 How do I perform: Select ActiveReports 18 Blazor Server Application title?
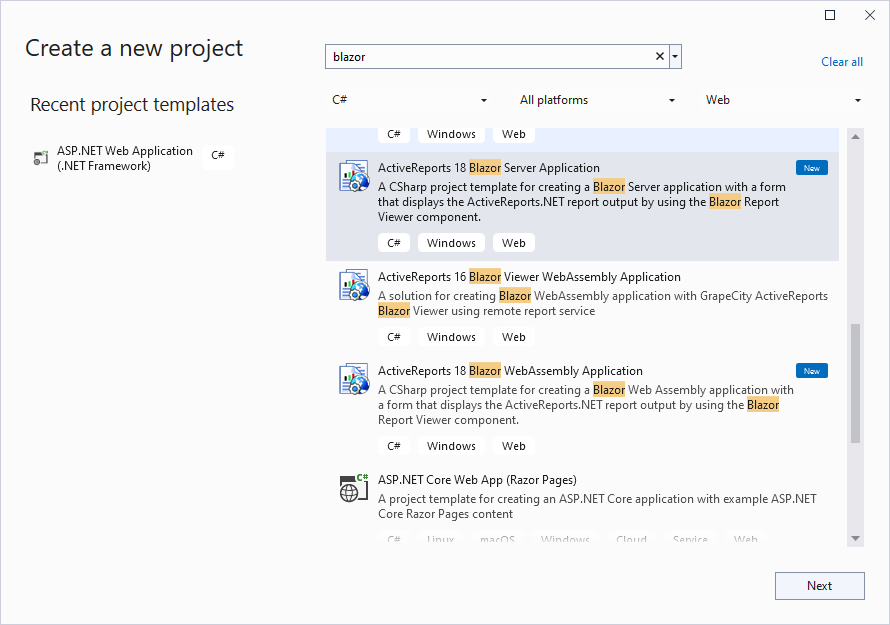pyautogui.click(x=489, y=168)
